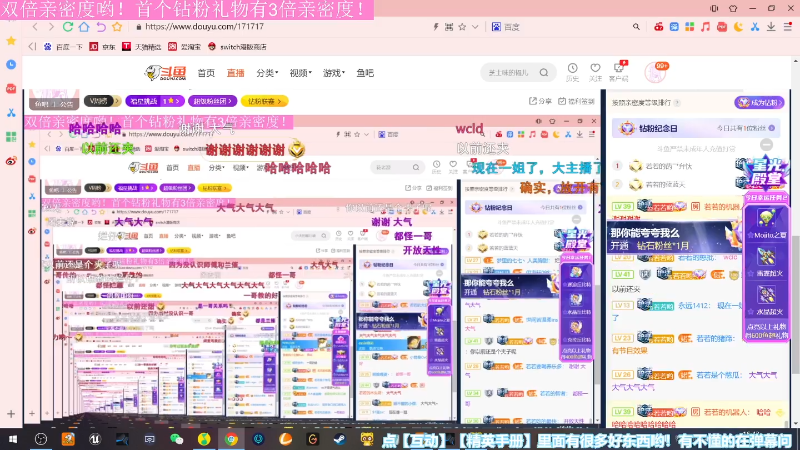Open Steam from the taskbar
Image resolution: width=800 pixels, height=450 pixels.
[x=340, y=439]
